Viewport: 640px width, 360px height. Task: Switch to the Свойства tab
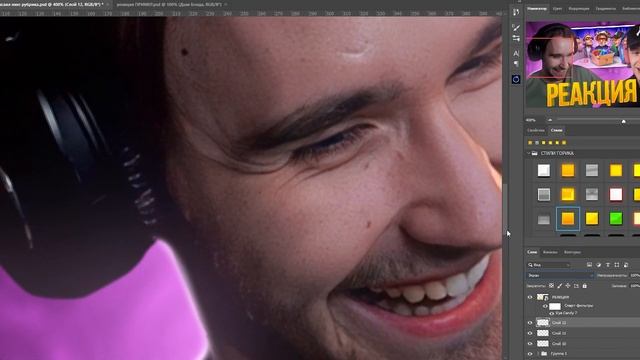pyautogui.click(x=536, y=130)
